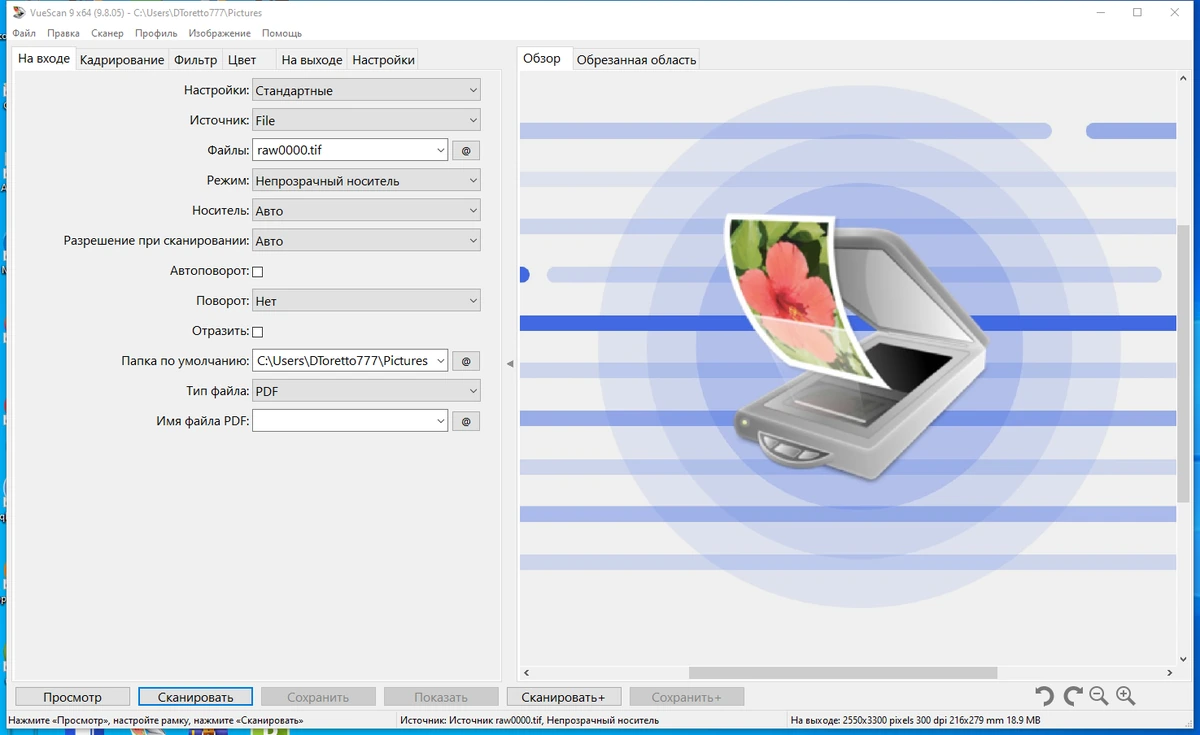Open the Профиль menu
This screenshot has width=1200, height=735.
point(156,33)
